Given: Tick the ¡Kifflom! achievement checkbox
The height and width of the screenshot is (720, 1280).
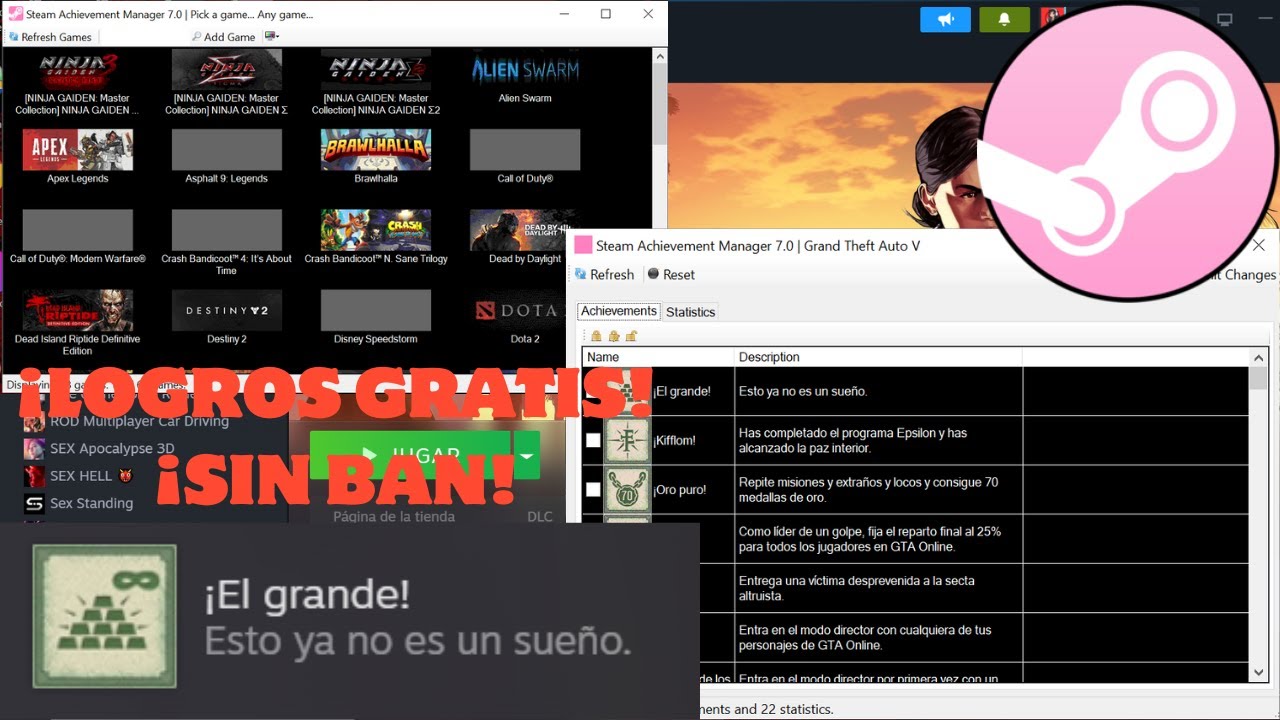Looking at the screenshot, I should 593,440.
